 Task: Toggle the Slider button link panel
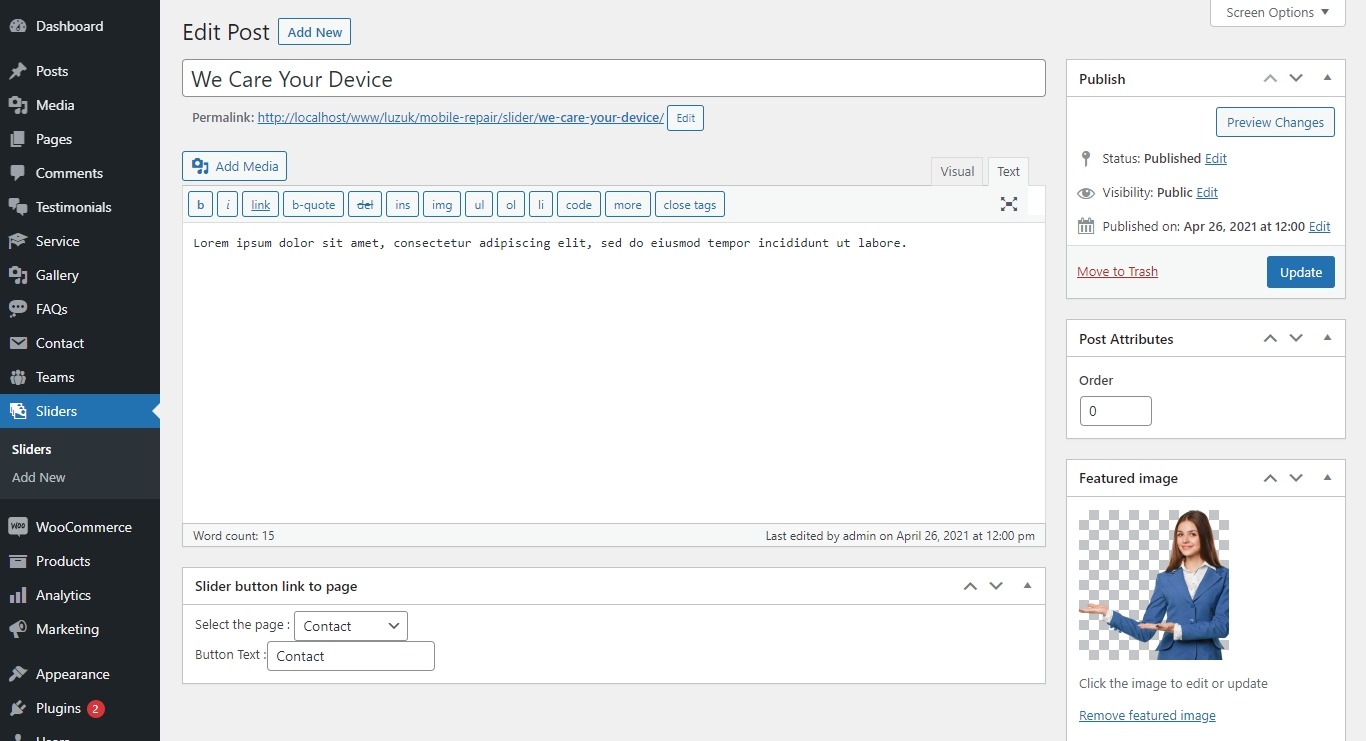tap(1026, 586)
